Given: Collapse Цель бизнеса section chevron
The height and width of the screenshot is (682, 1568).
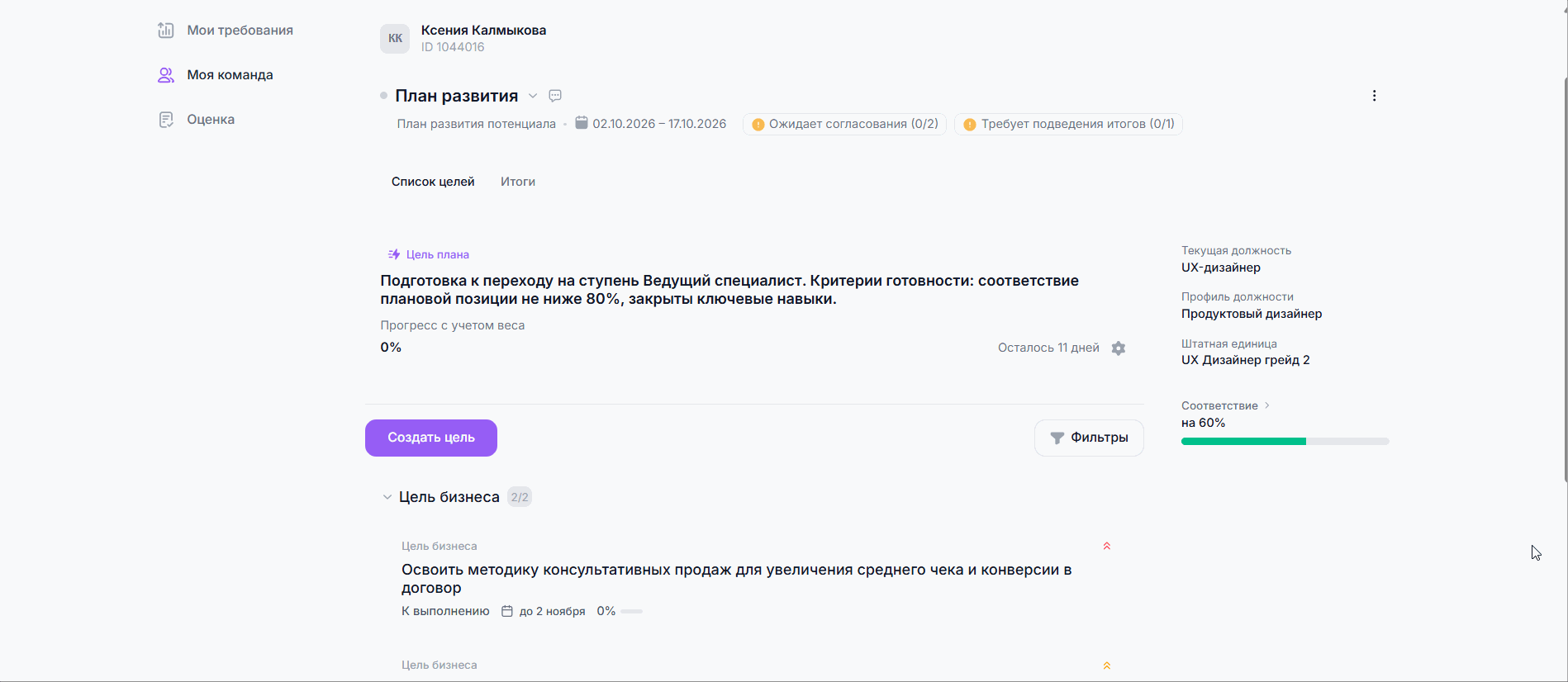Looking at the screenshot, I should point(387,497).
